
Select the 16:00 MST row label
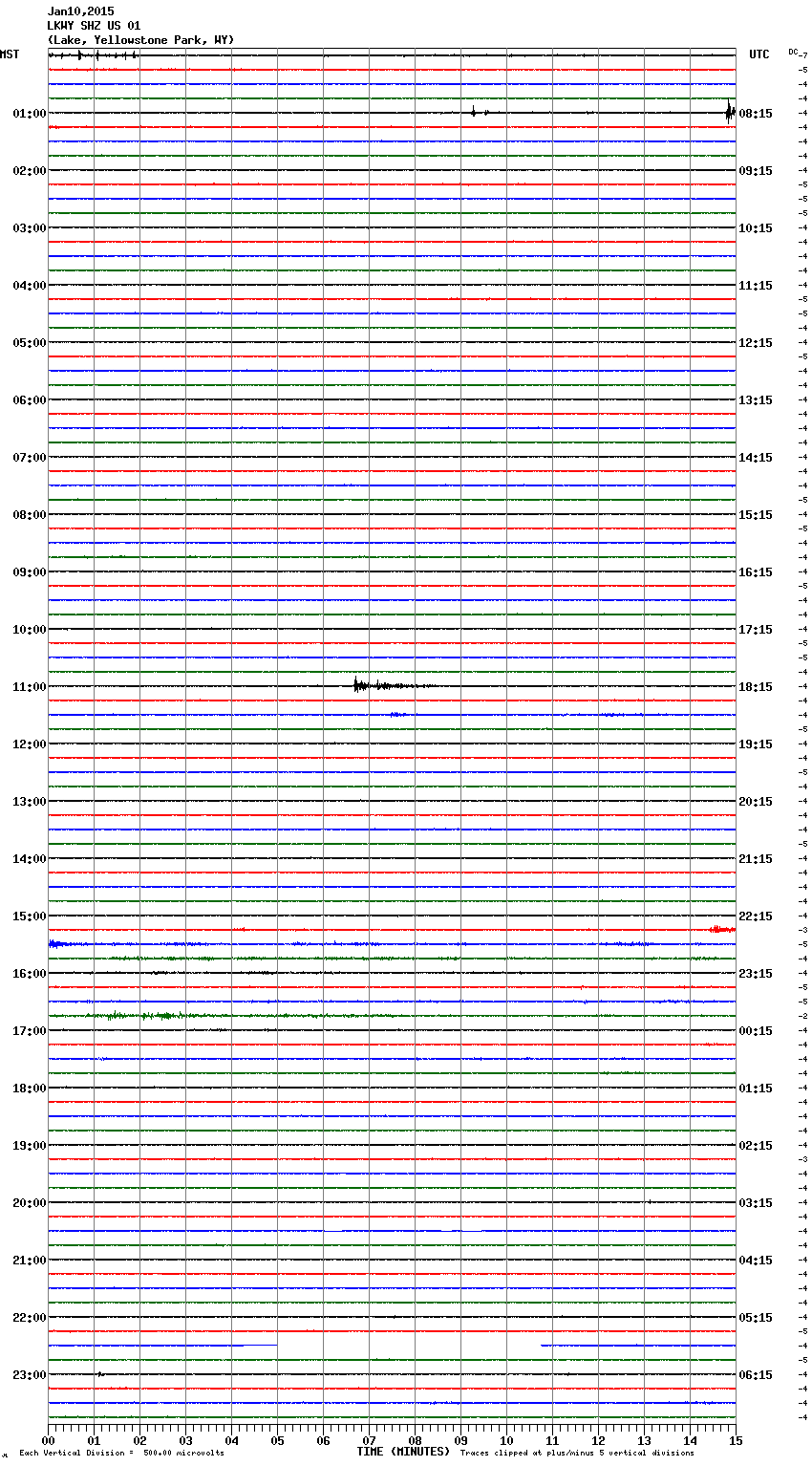tap(30, 974)
